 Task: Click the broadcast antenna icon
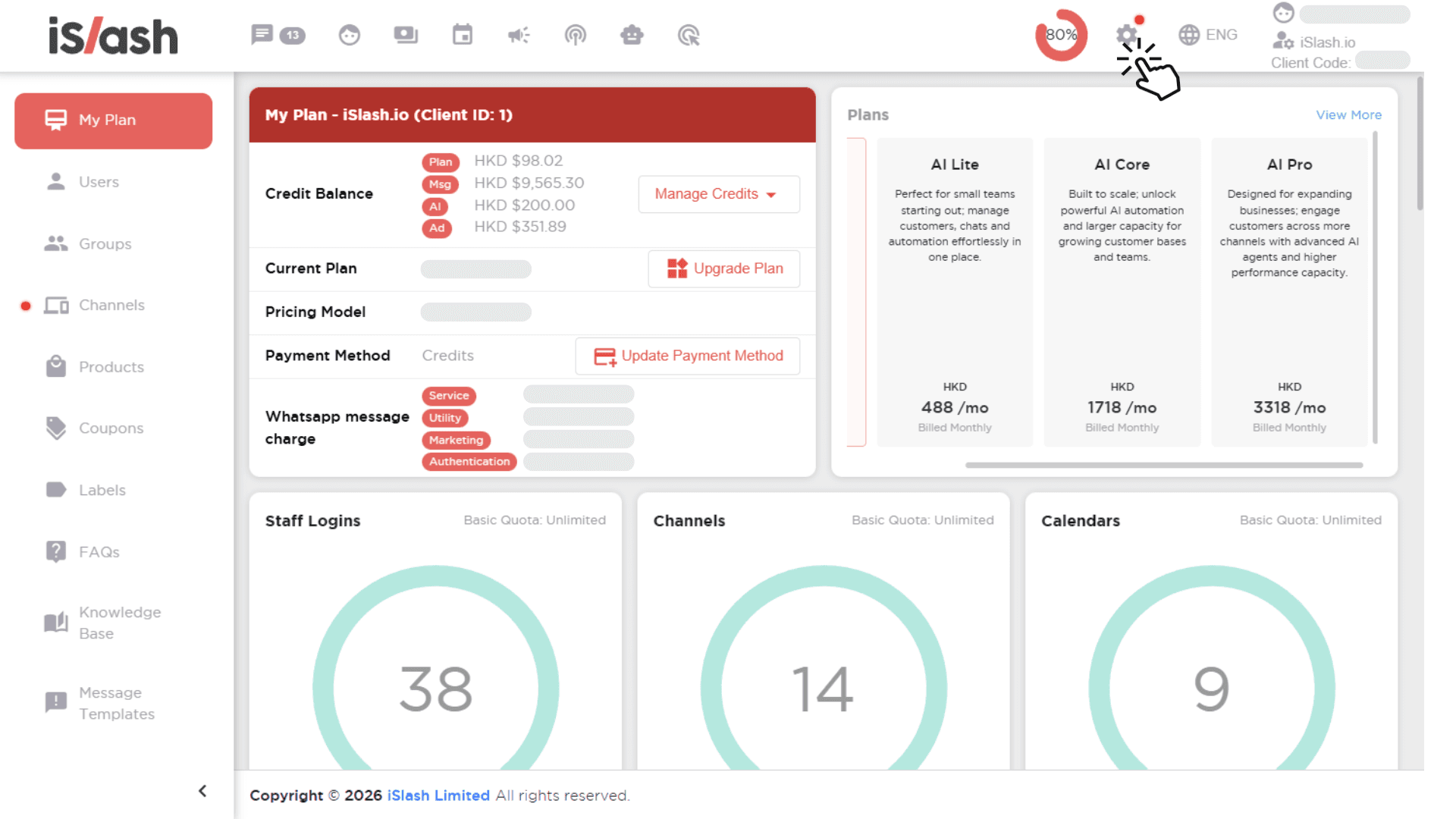576,35
